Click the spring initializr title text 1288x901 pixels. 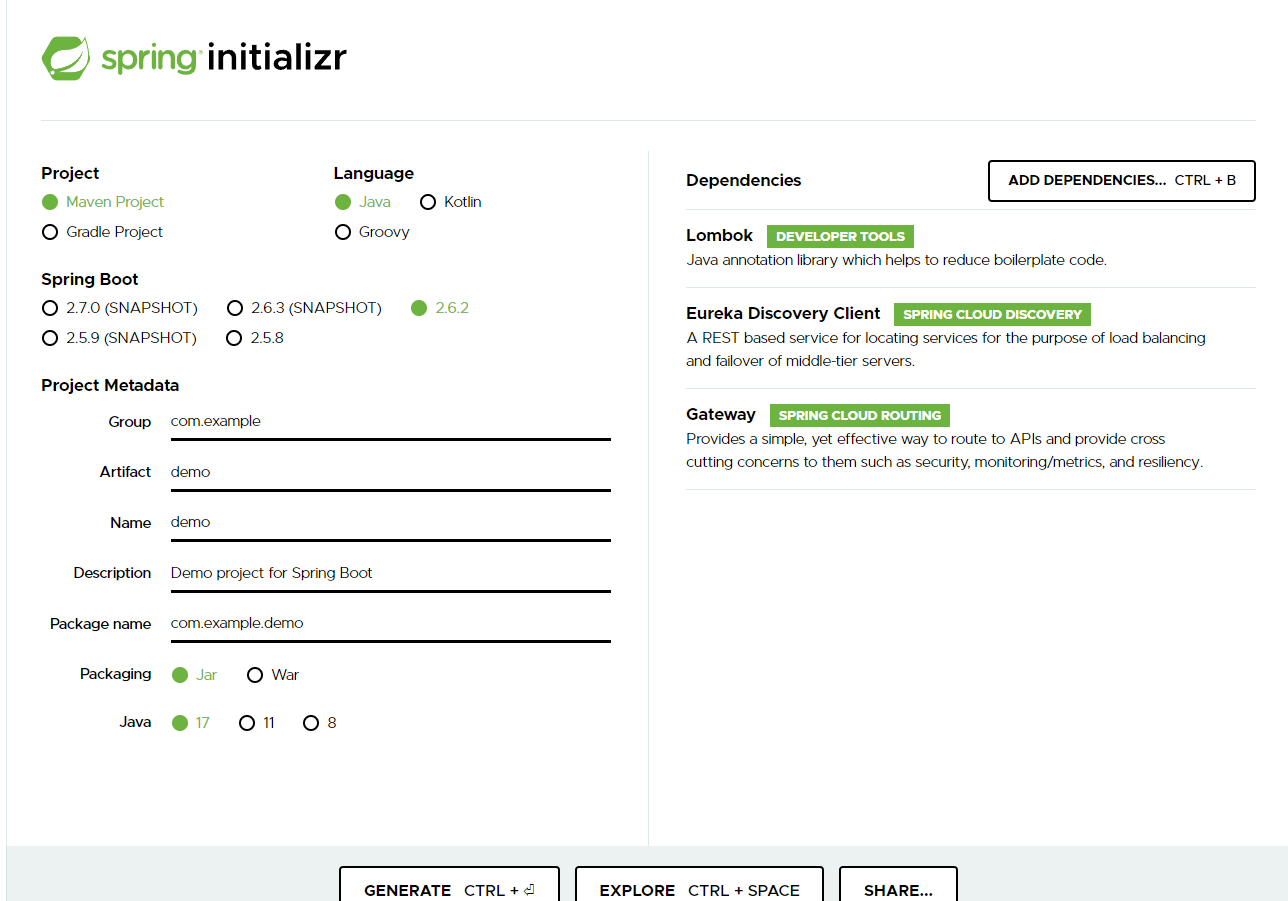point(224,58)
